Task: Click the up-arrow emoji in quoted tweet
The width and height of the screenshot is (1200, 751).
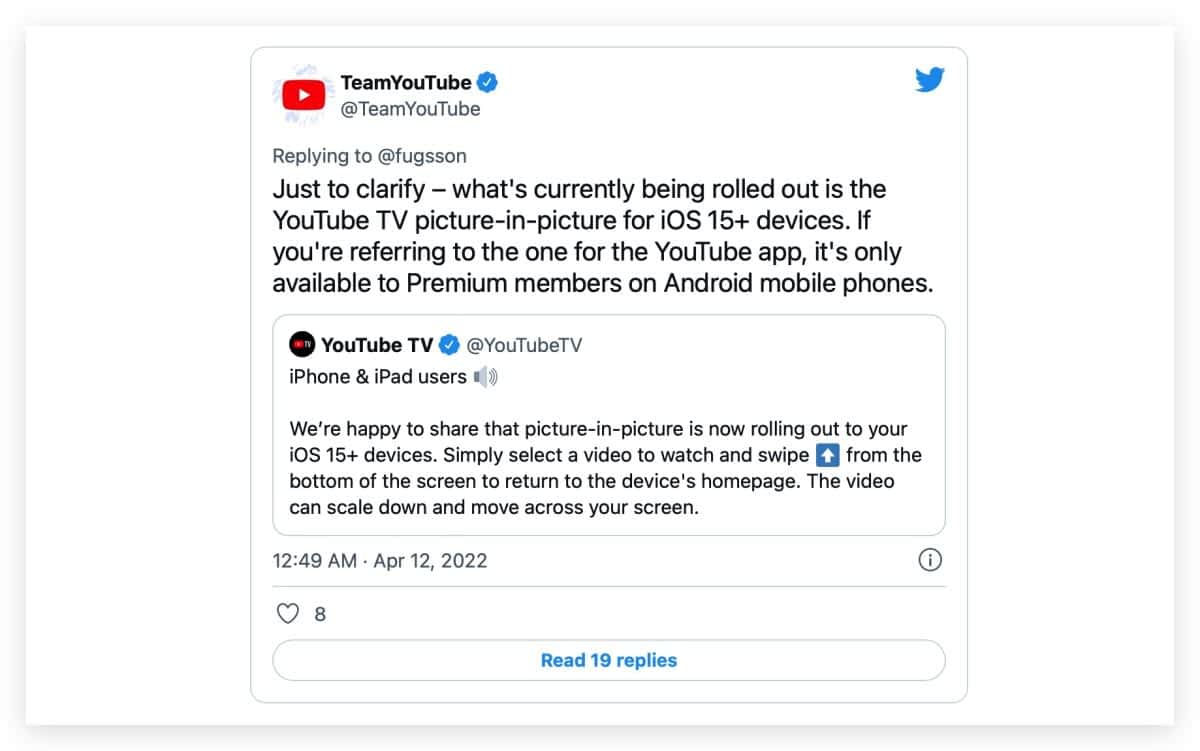Action: click(x=828, y=455)
